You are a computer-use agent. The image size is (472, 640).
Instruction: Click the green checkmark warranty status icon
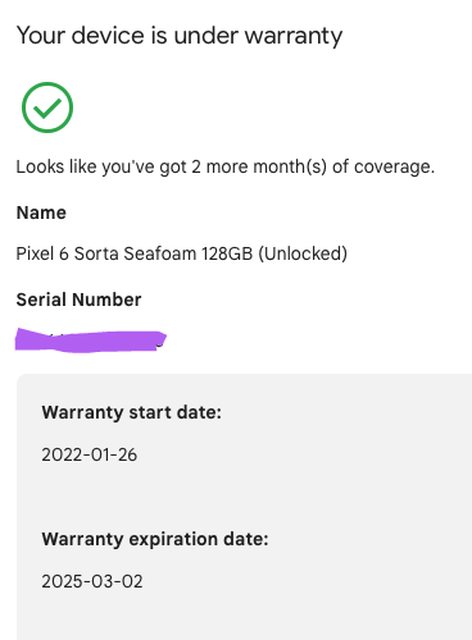coord(47,107)
